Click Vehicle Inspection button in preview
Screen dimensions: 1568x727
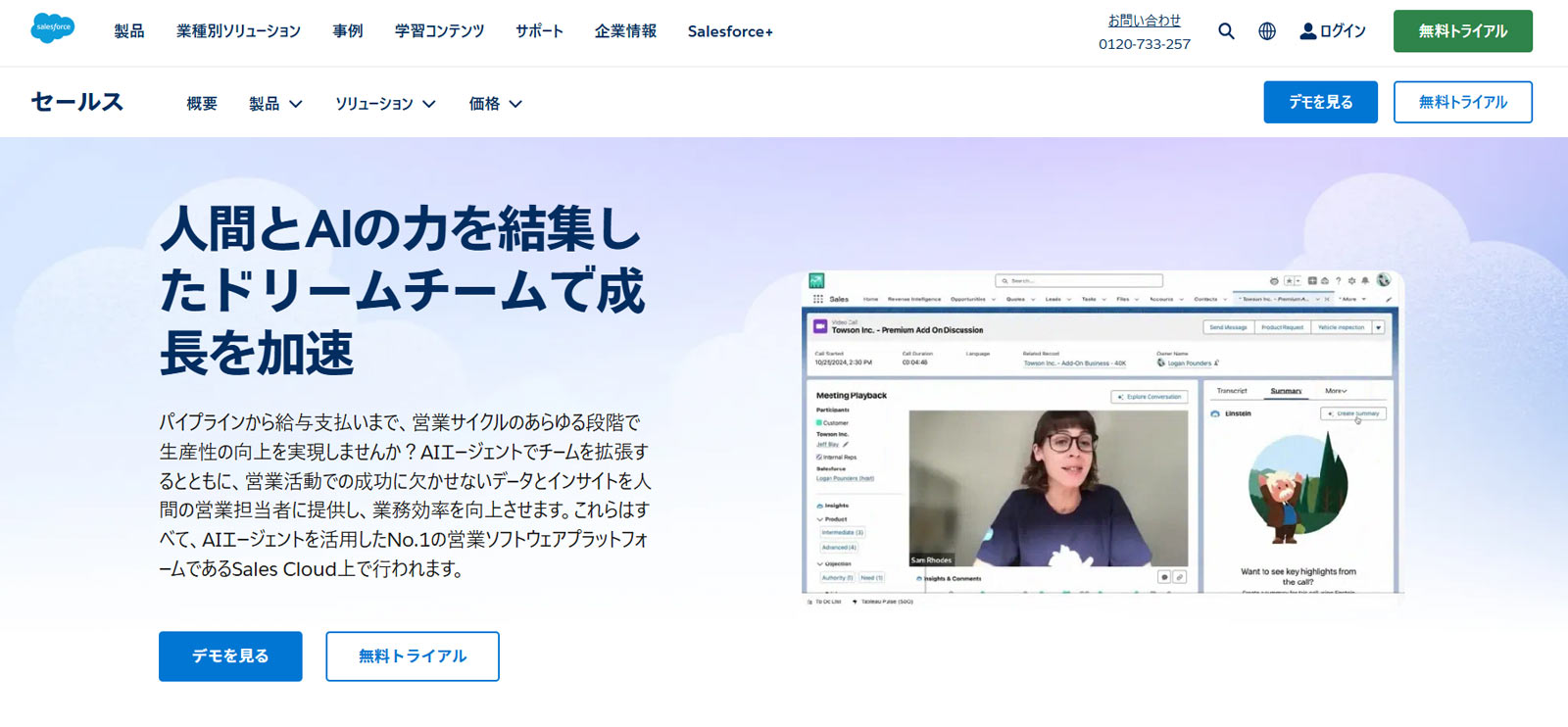[1341, 327]
